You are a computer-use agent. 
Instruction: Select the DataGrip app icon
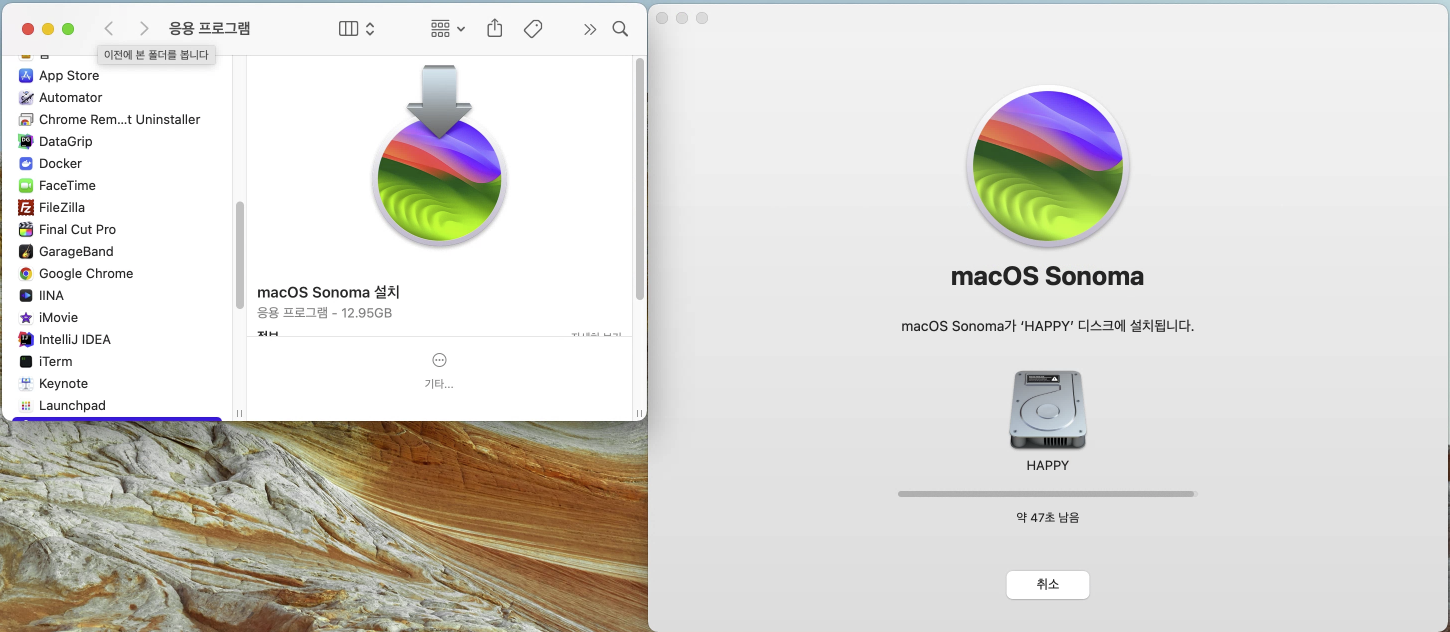(x=26, y=141)
